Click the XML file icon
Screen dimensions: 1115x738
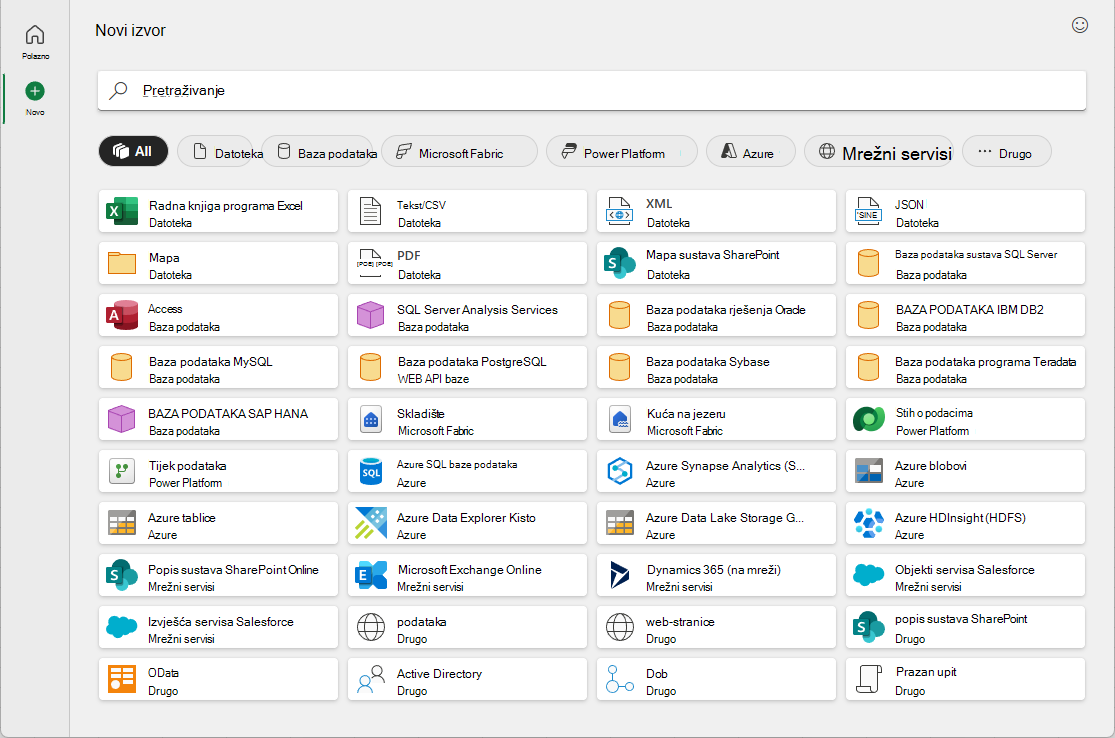click(619, 211)
